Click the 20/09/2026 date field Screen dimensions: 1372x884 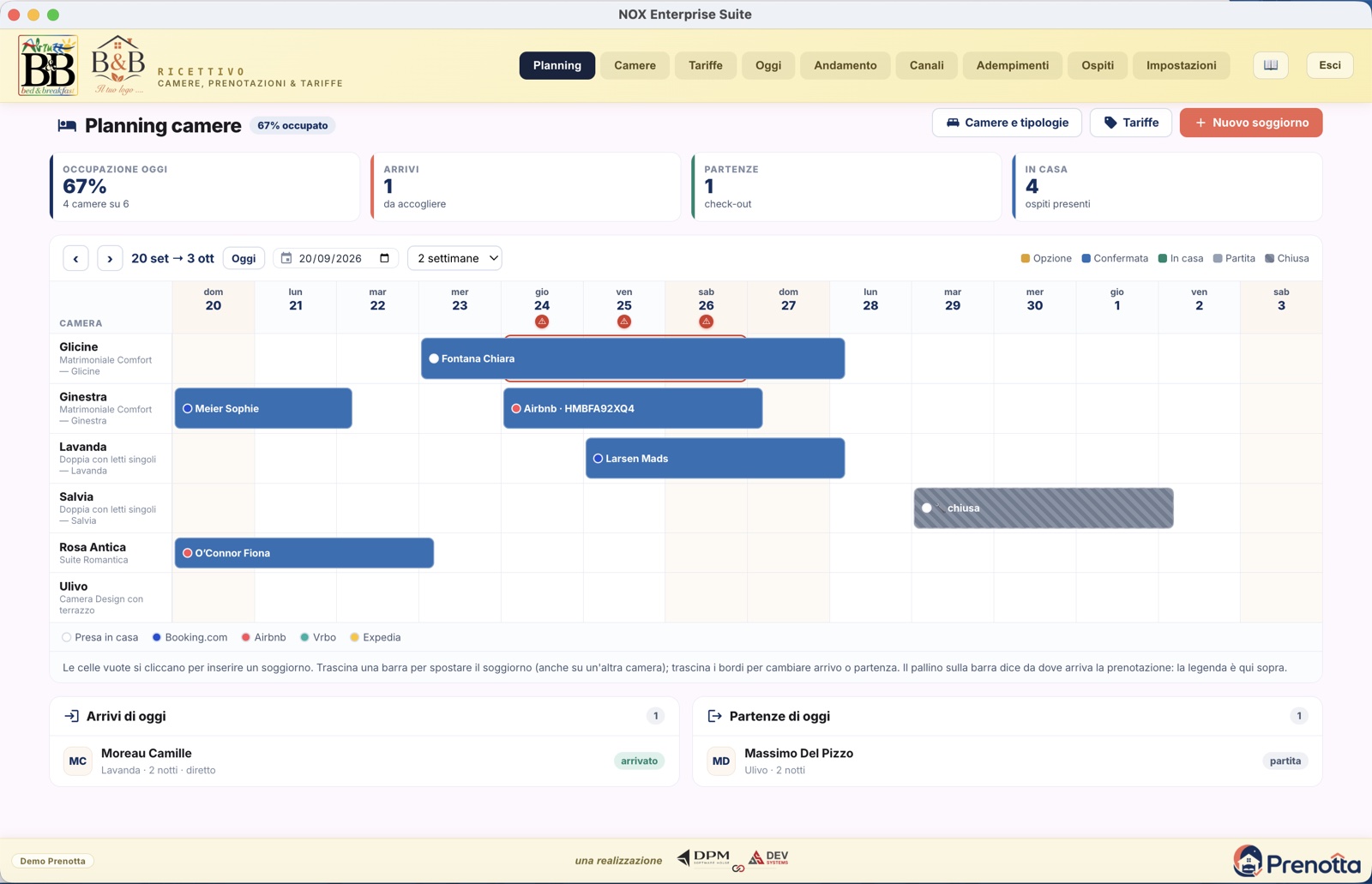[336, 258]
